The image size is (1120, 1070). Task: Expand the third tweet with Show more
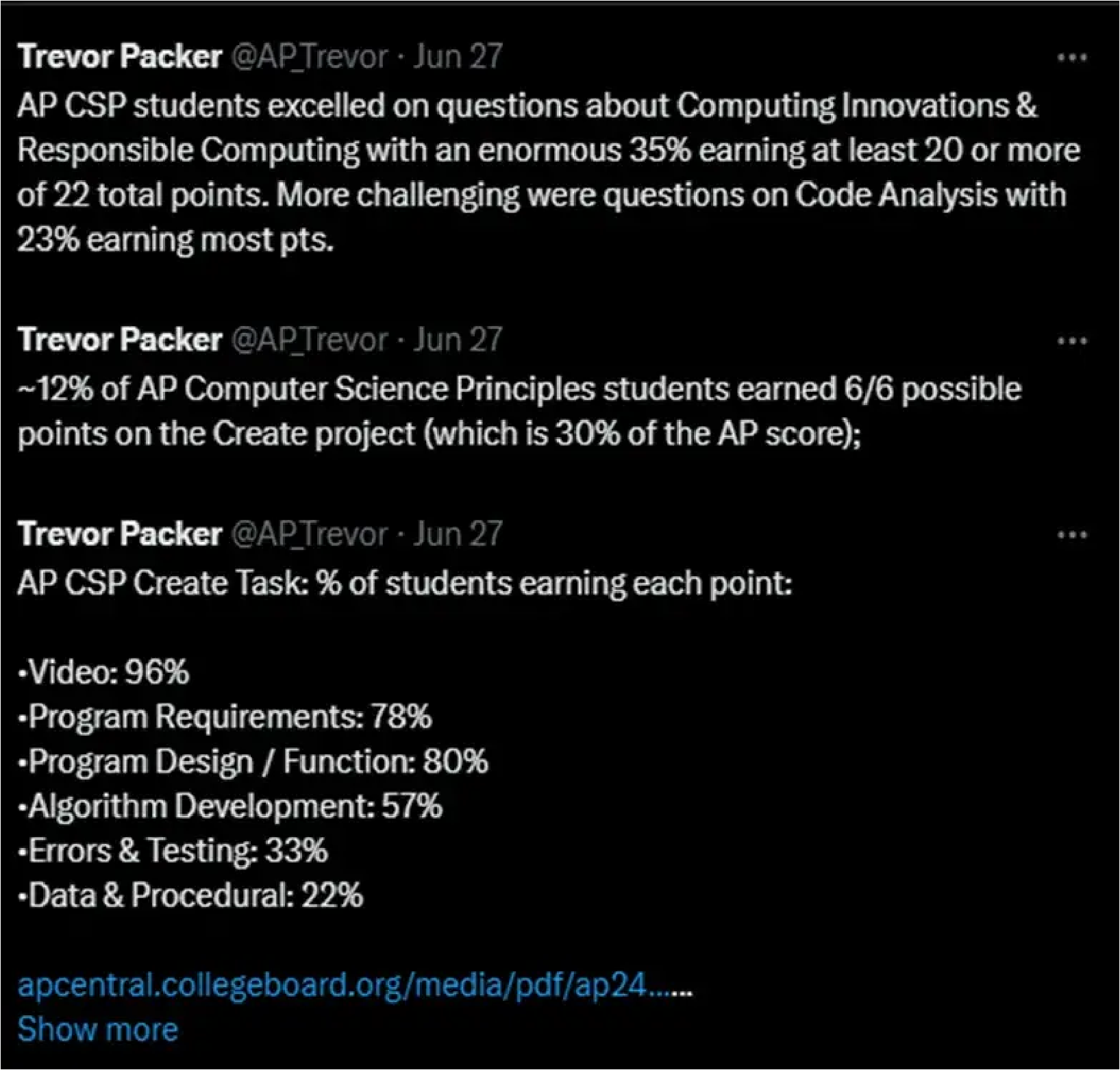tap(97, 1029)
